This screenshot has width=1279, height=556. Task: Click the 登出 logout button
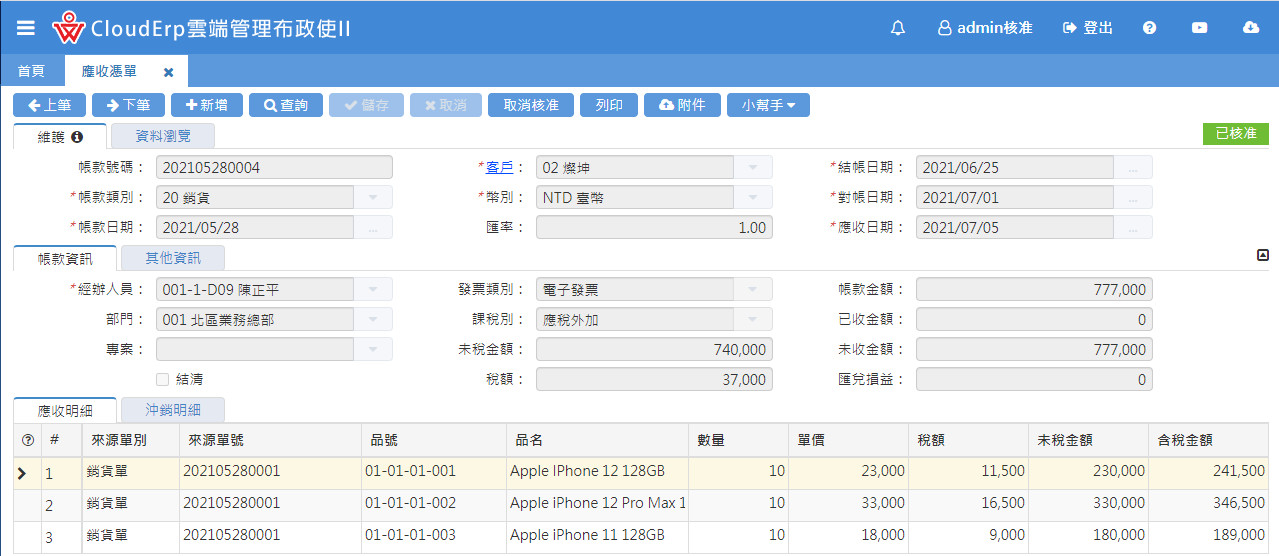pos(1088,28)
